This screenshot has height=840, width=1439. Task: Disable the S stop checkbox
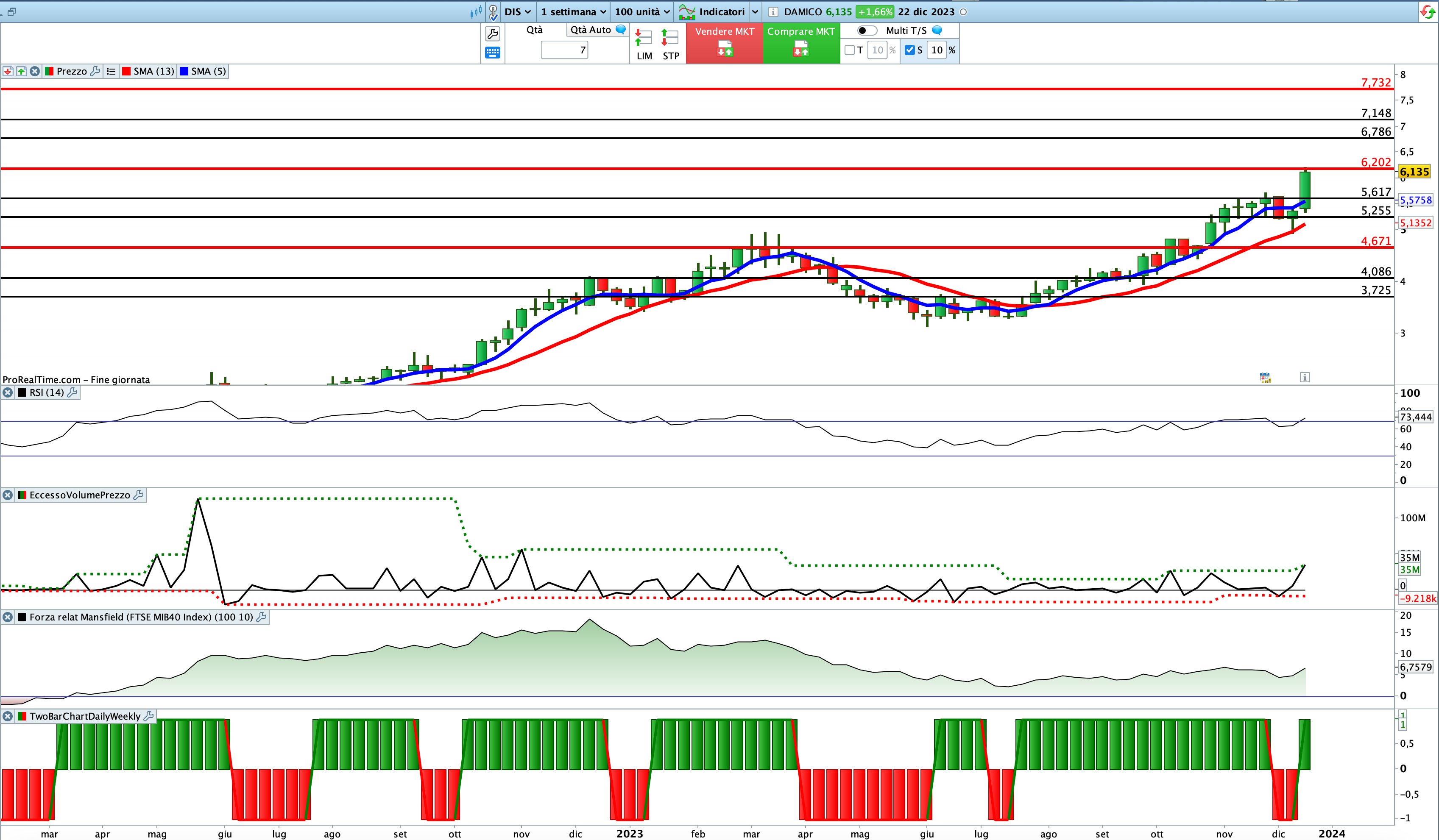coord(910,50)
